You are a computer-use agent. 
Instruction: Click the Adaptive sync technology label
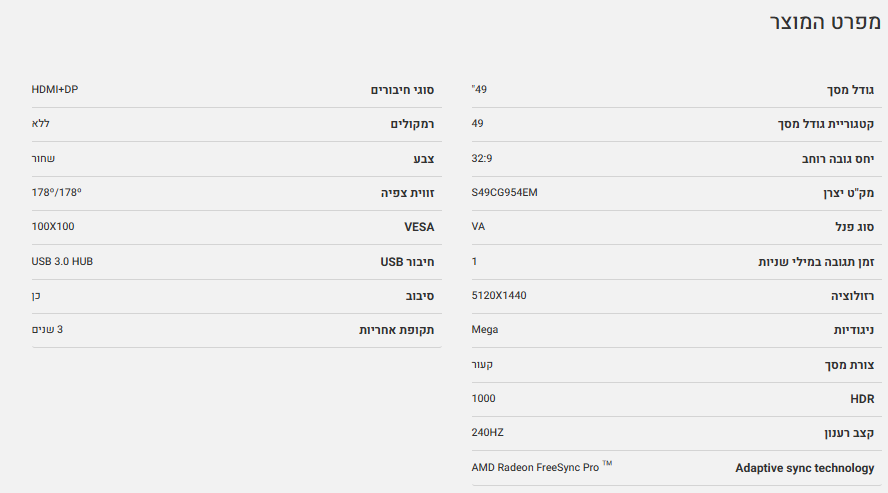(804, 468)
